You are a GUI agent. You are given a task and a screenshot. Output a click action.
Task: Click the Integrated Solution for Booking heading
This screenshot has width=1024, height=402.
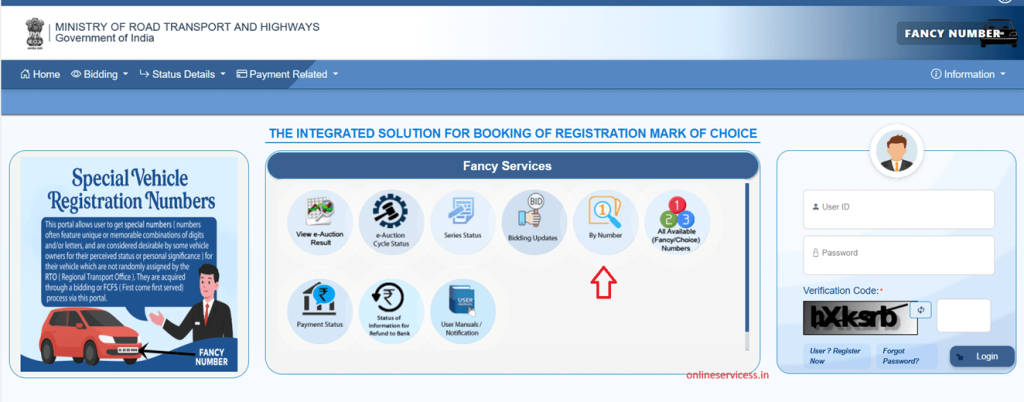(513, 134)
